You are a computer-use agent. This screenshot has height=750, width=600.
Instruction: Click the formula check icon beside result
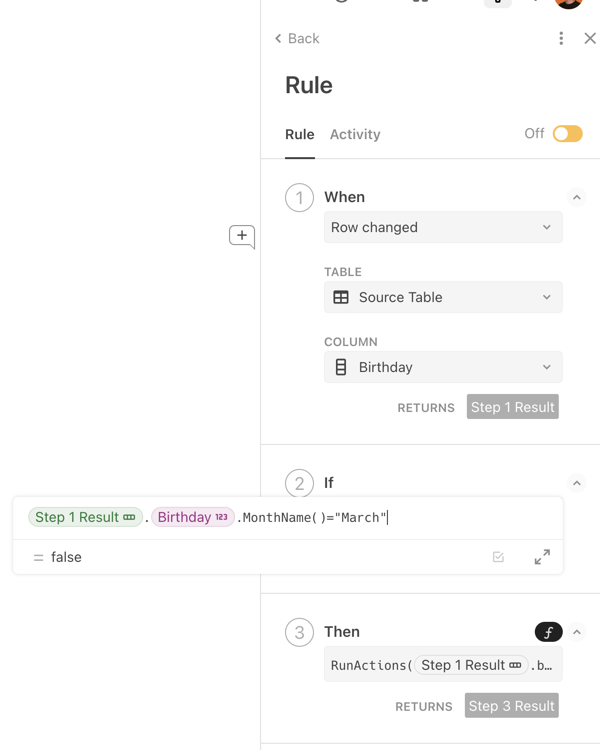coord(498,557)
